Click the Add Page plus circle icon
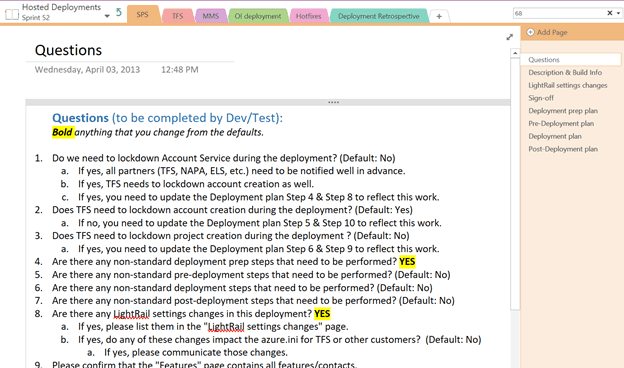Viewport: 624px width, 368px height. 530,32
